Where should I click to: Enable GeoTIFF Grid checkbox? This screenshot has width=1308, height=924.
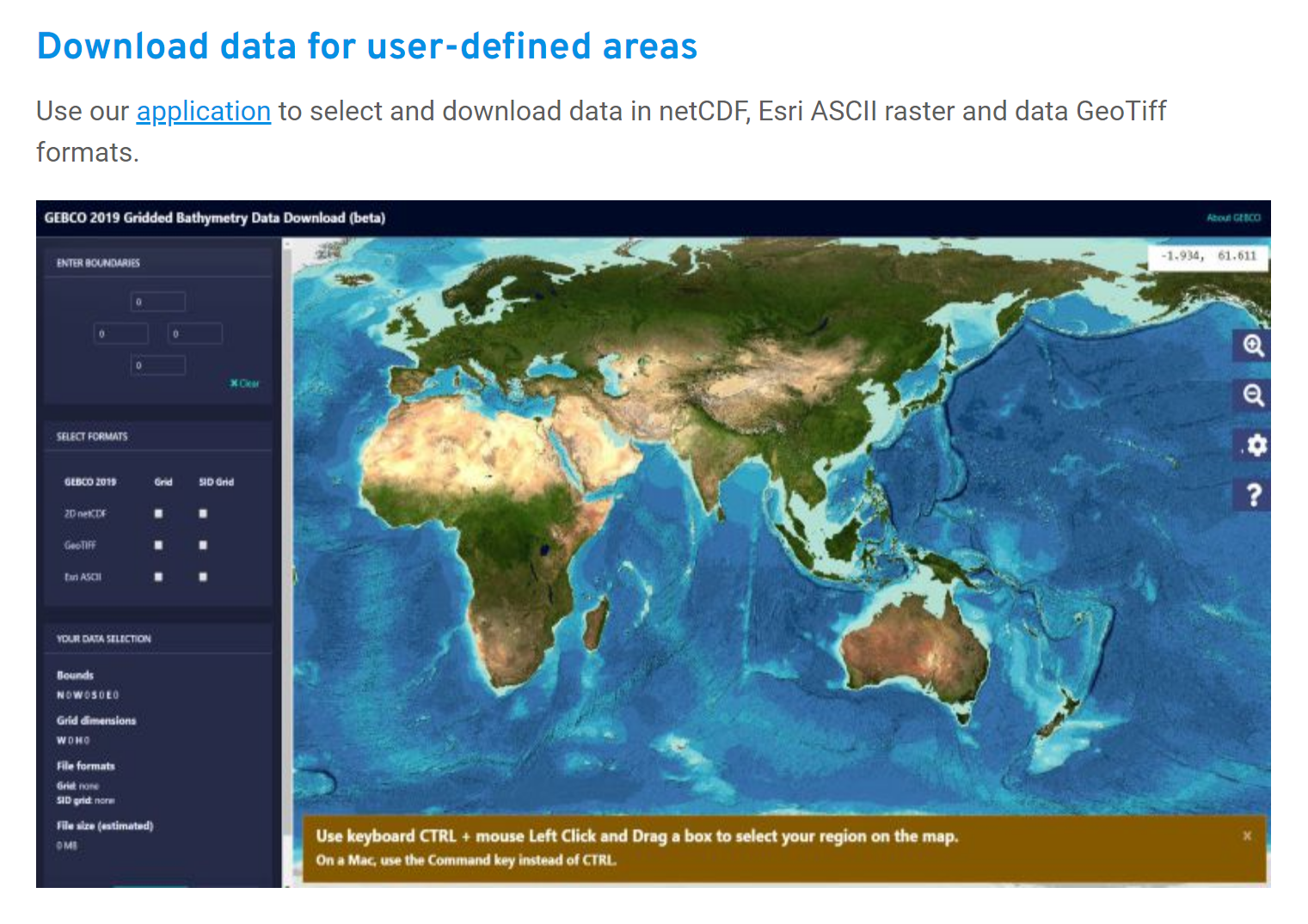point(158,546)
